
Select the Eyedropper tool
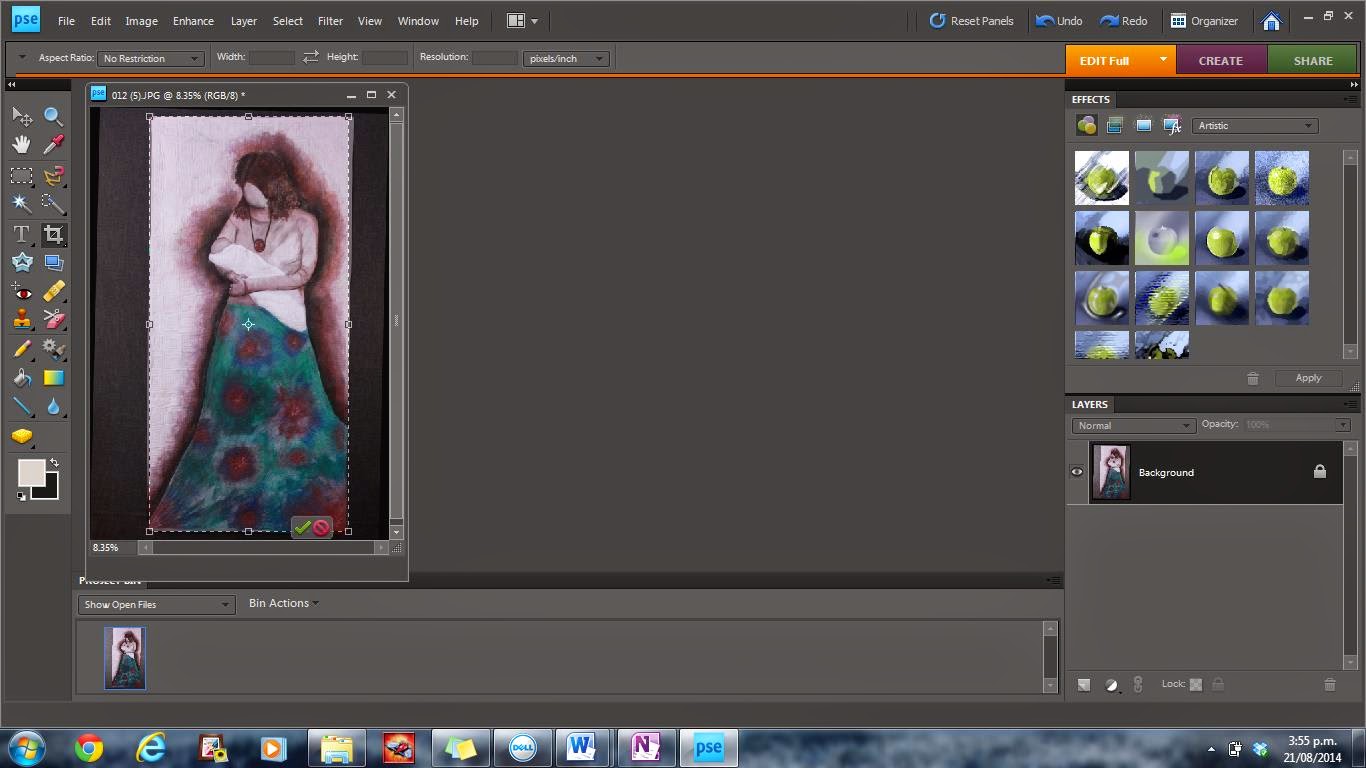(54, 145)
